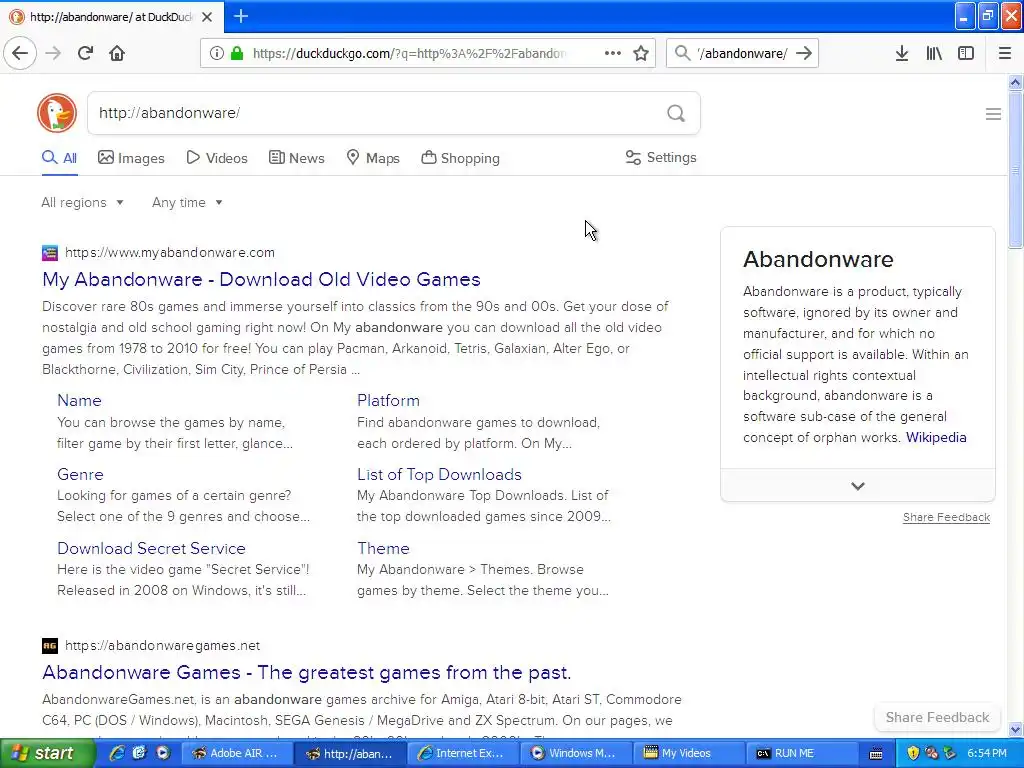
Task: Expand the Abandonware info box chevron
Action: coord(857,486)
